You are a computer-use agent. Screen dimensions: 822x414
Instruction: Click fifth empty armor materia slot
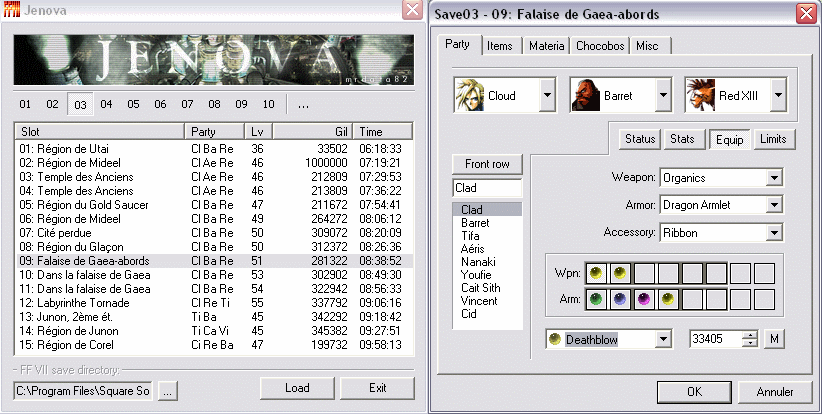click(692, 299)
